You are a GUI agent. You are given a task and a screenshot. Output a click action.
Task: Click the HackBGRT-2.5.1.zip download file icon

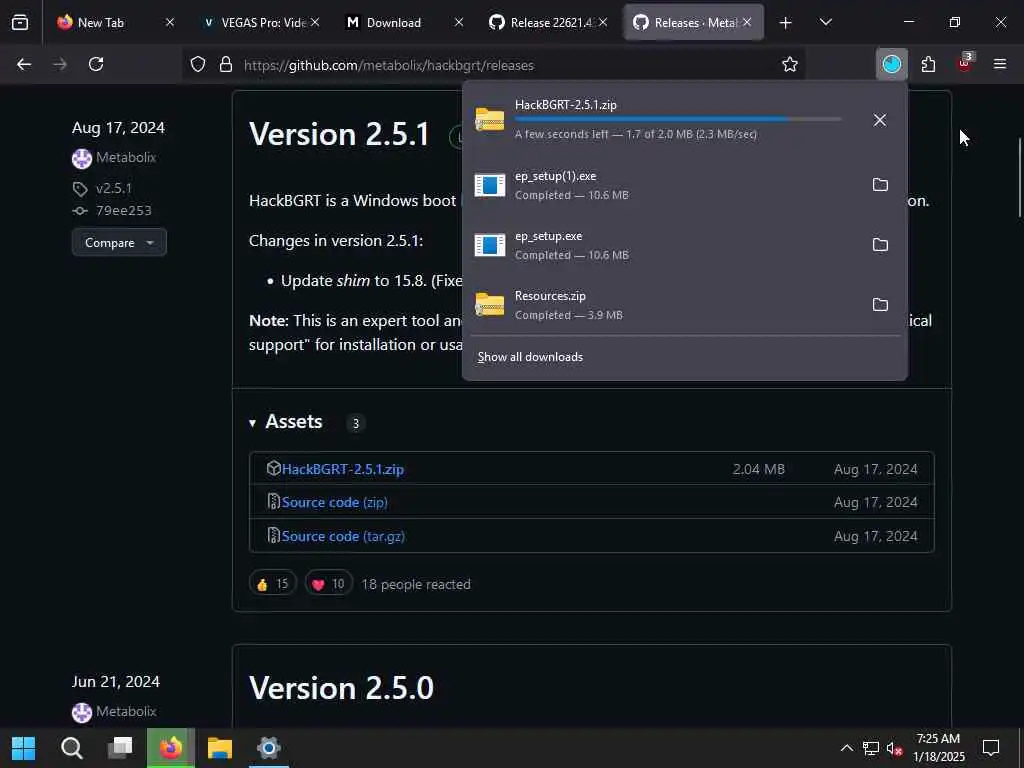490,120
